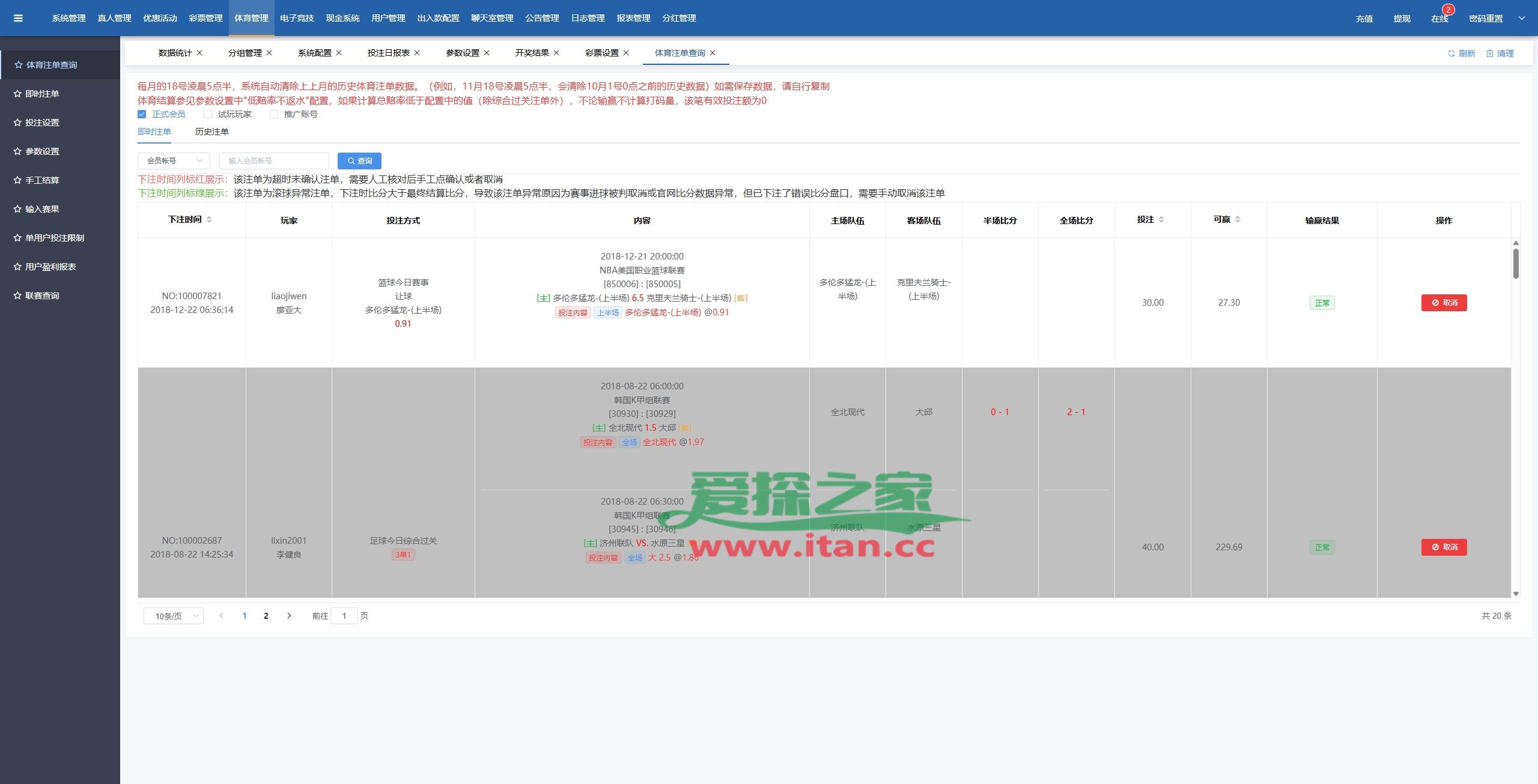The height and width of the screenshot is (784, 1538).
Task: Check the 推广账号 option
Action: [274, 114]
